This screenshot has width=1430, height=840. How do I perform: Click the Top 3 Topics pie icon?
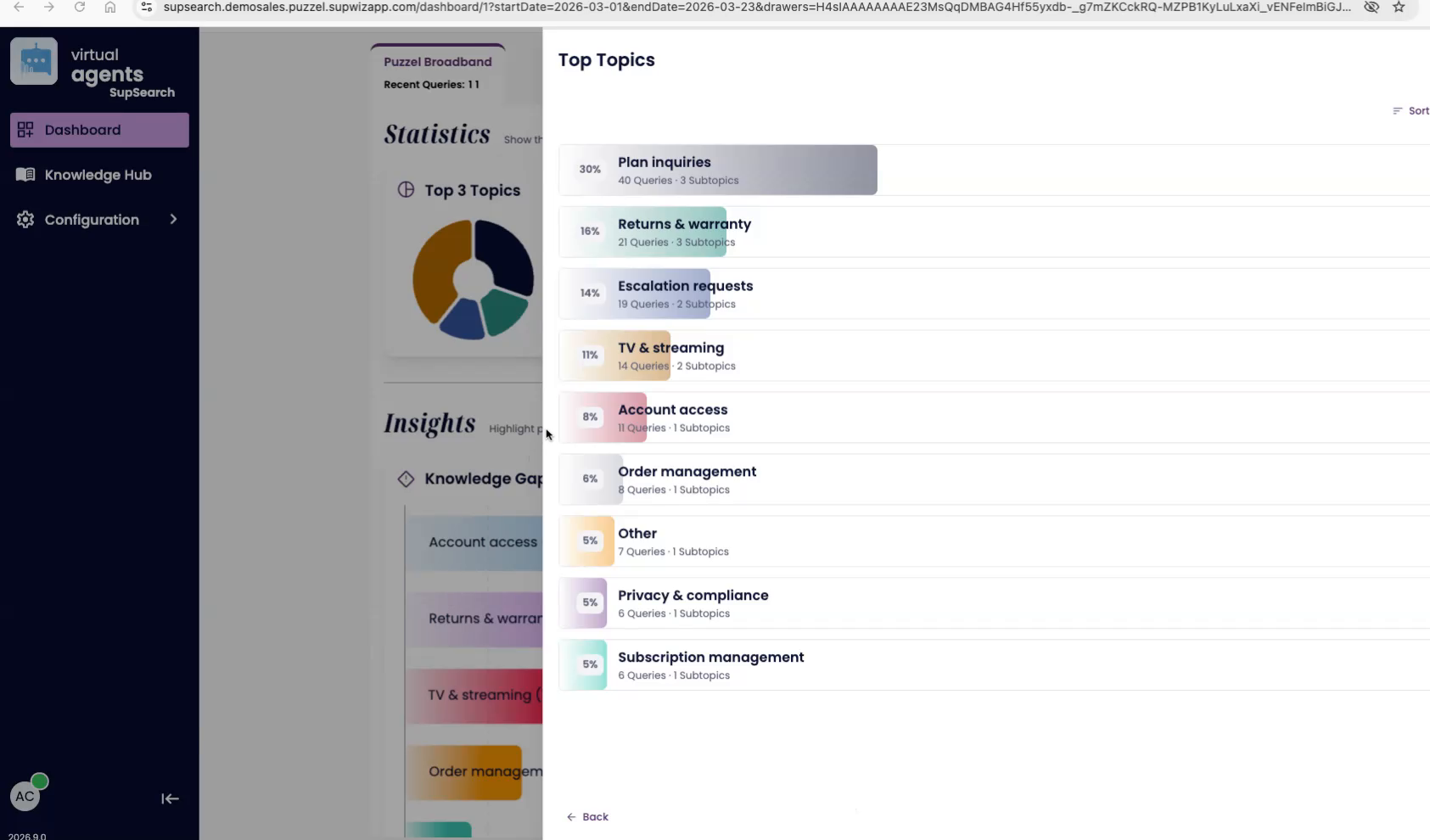406,190
